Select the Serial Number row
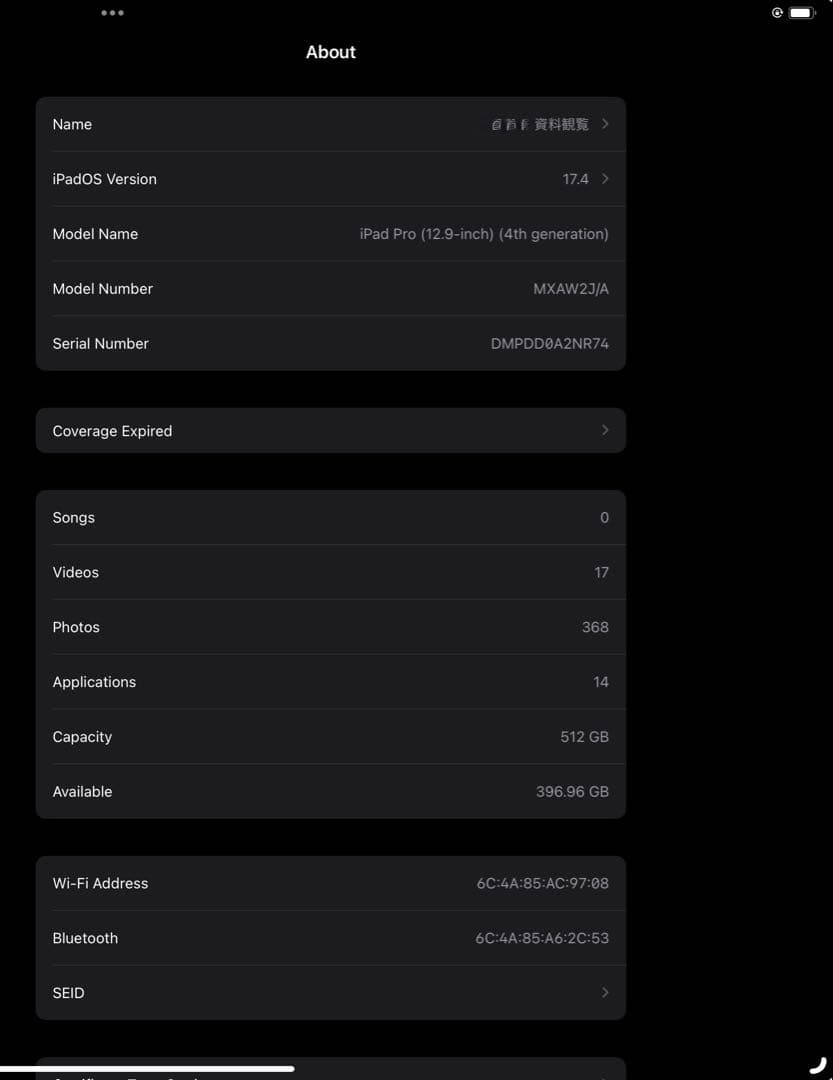The width and height of the screenshot is (833, 1080). [x=330, y=343]
